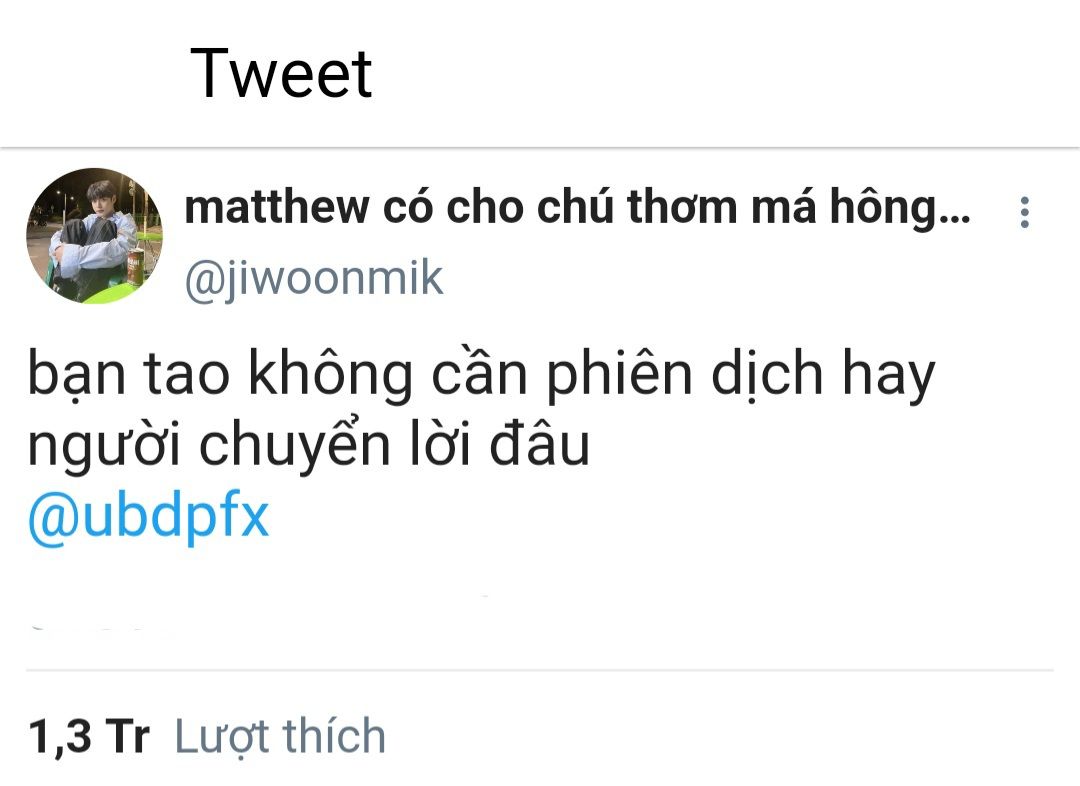Tap the drink can in the avatar image
The width and height of the screenshot is (1080, 786).
[x=135, y=267]
